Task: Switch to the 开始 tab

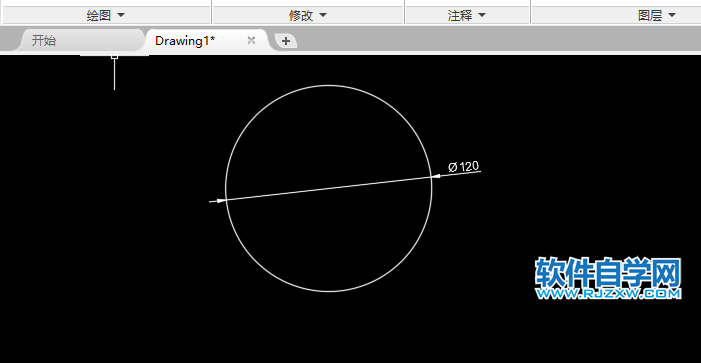Action: (x=44, y=41)
